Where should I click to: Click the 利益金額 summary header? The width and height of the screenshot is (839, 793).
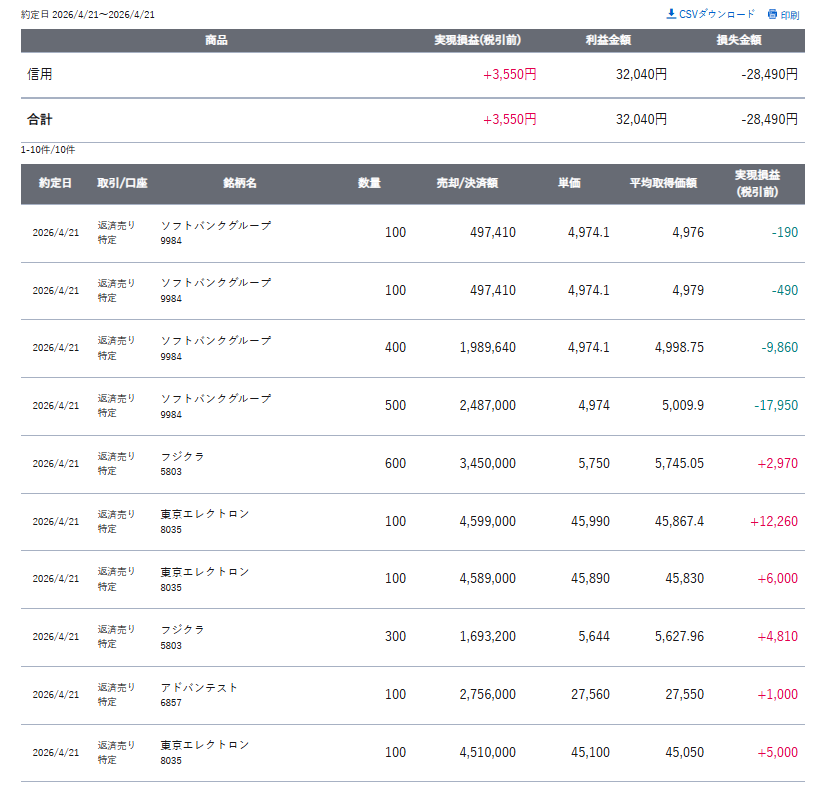click(608, 41)
